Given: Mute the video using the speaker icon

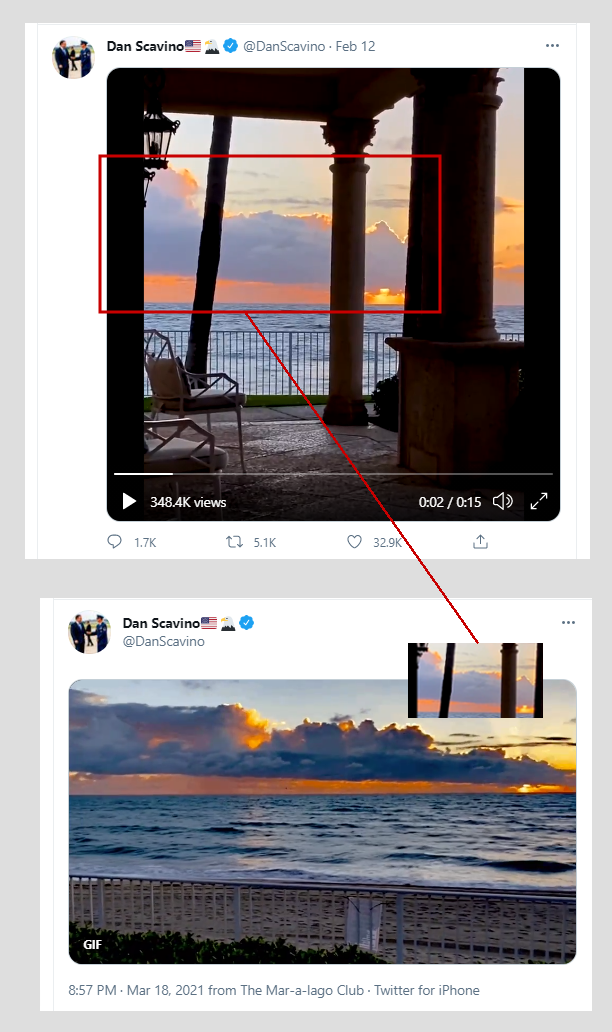Looking at the screenshot, I should click(503, 501).
